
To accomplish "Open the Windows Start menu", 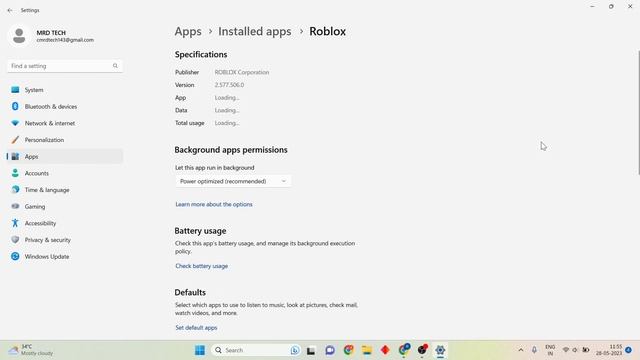I will click(200, 350).
